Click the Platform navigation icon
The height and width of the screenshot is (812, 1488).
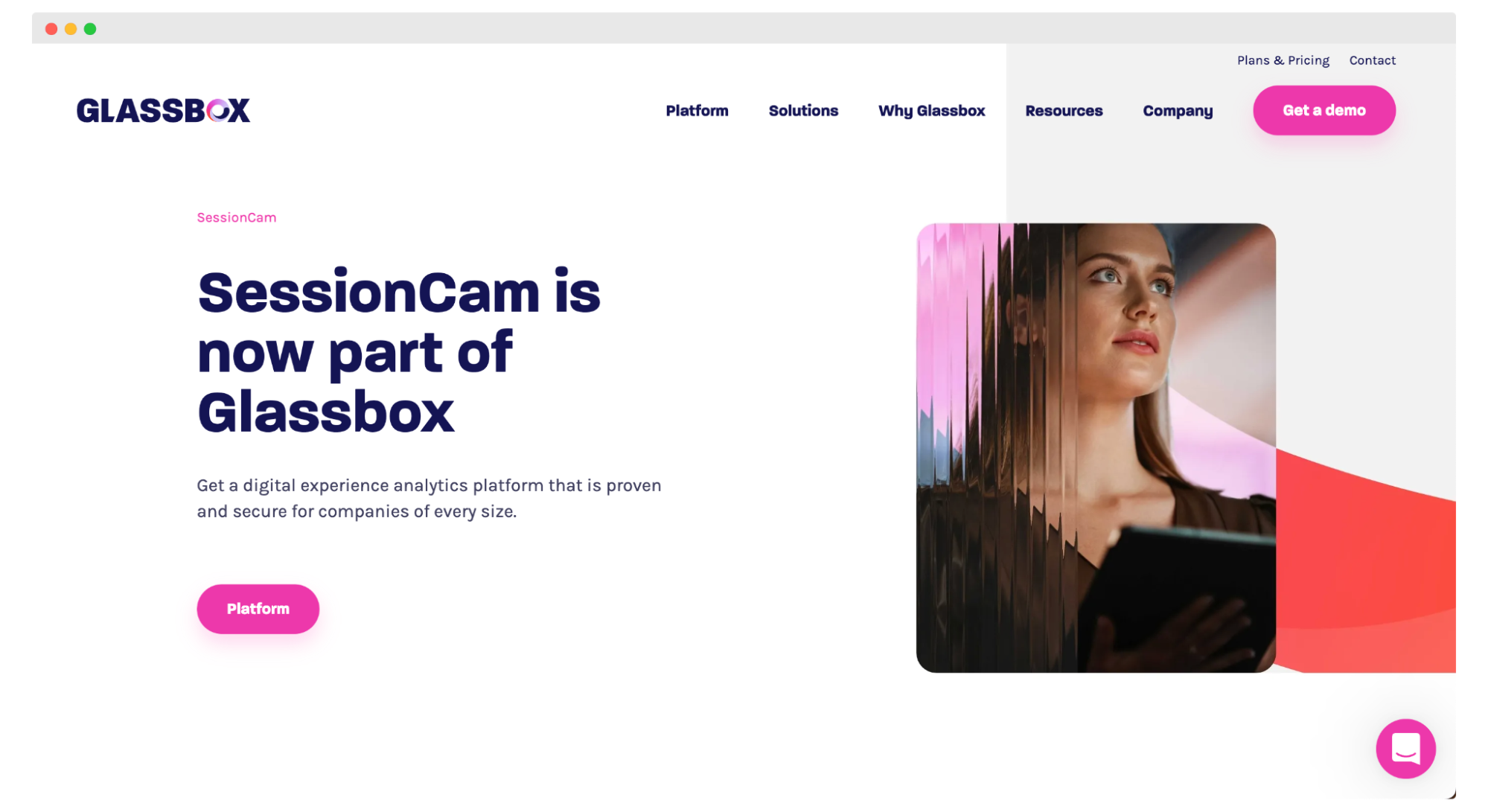click(x=697, y=111)
